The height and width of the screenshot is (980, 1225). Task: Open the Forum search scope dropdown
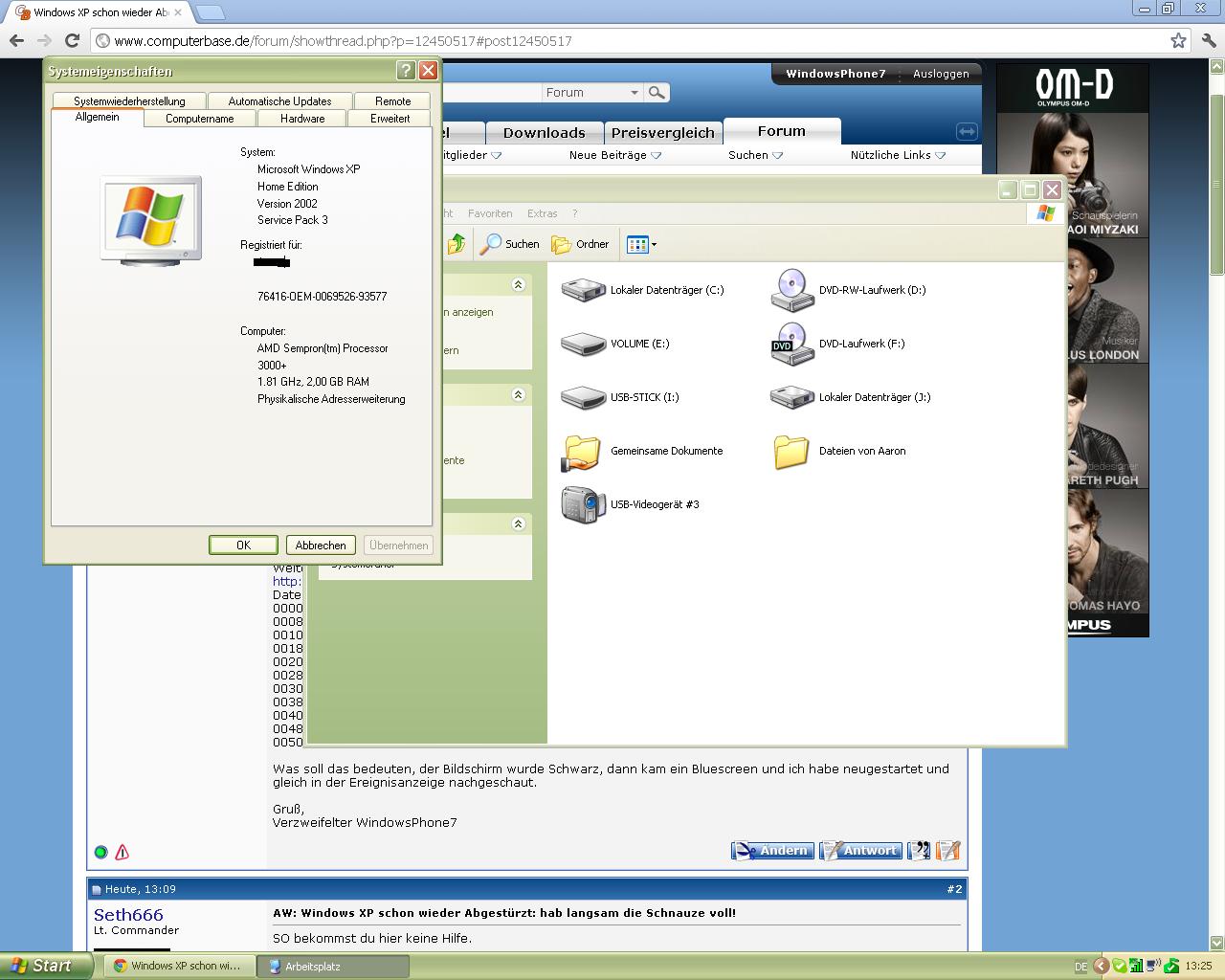tap(592, 93)
